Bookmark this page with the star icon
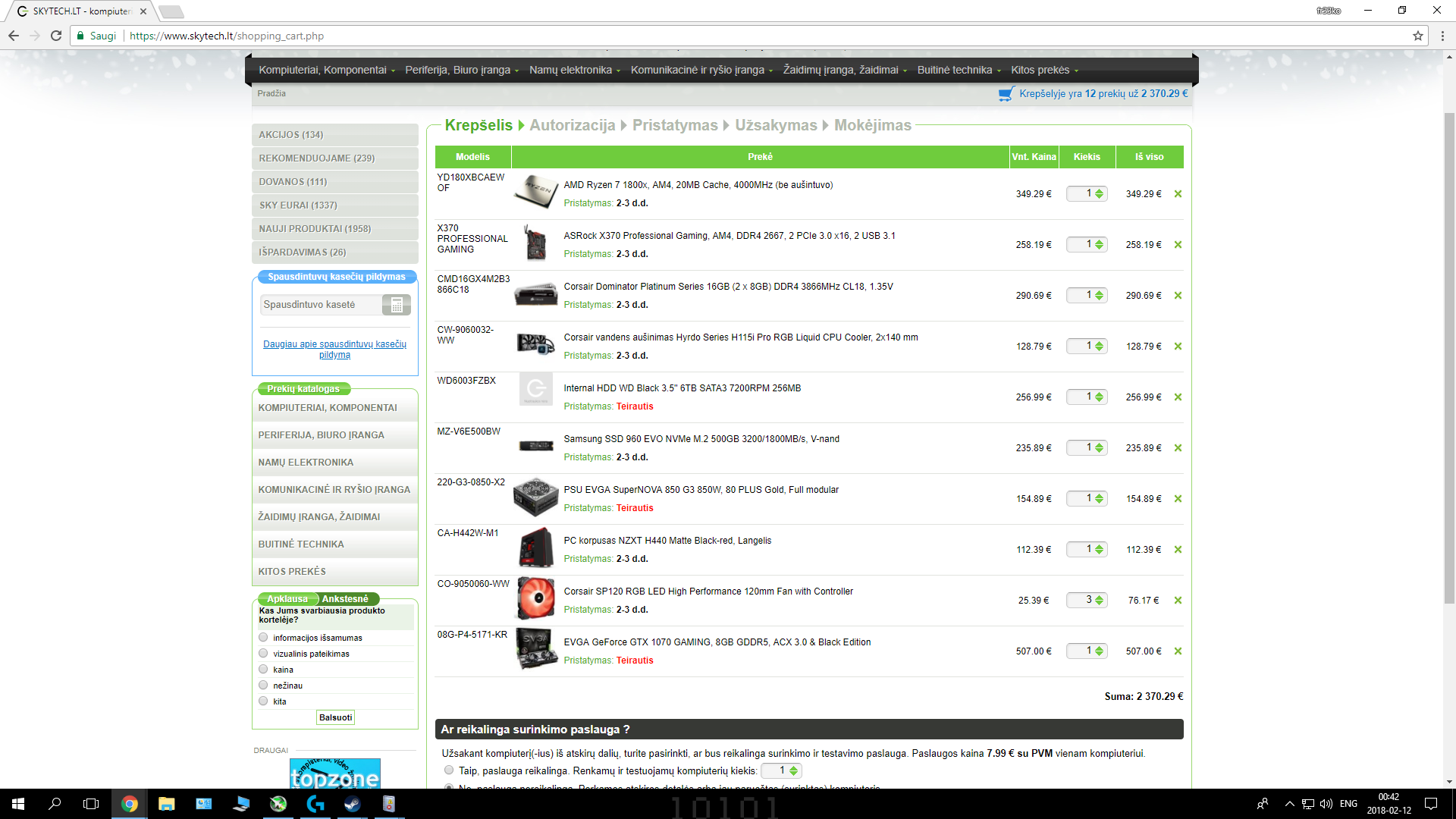The height and width of the screenshot is (819, 1456). [1417, 36]
